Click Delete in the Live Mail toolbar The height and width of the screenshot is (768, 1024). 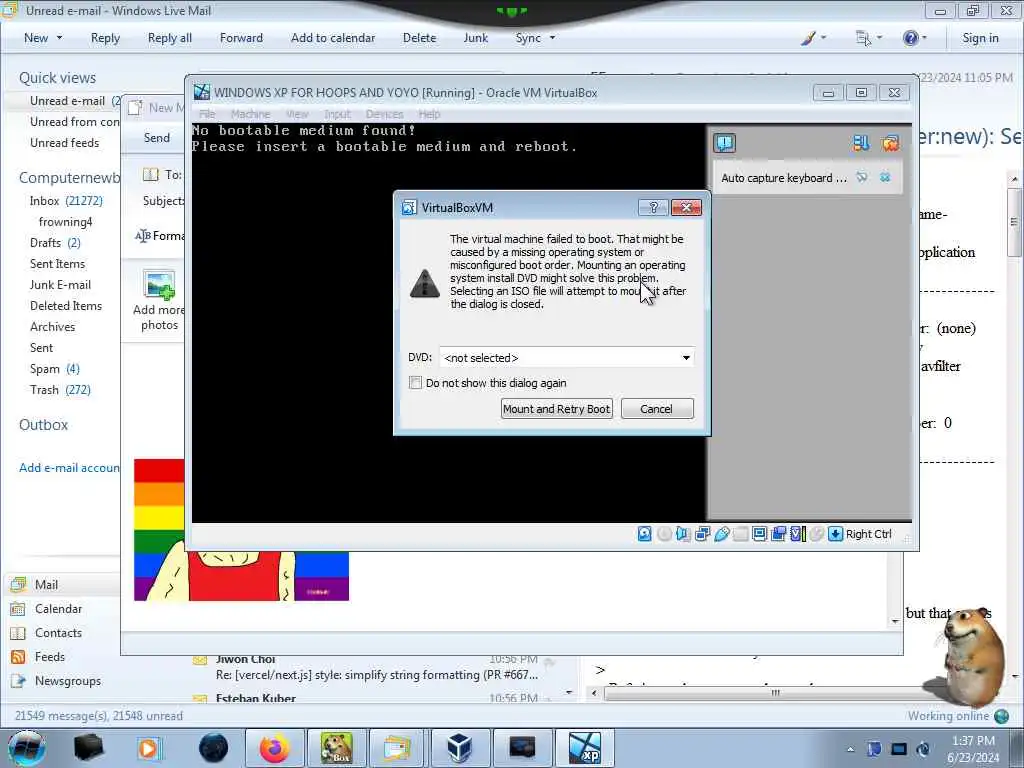419,38
